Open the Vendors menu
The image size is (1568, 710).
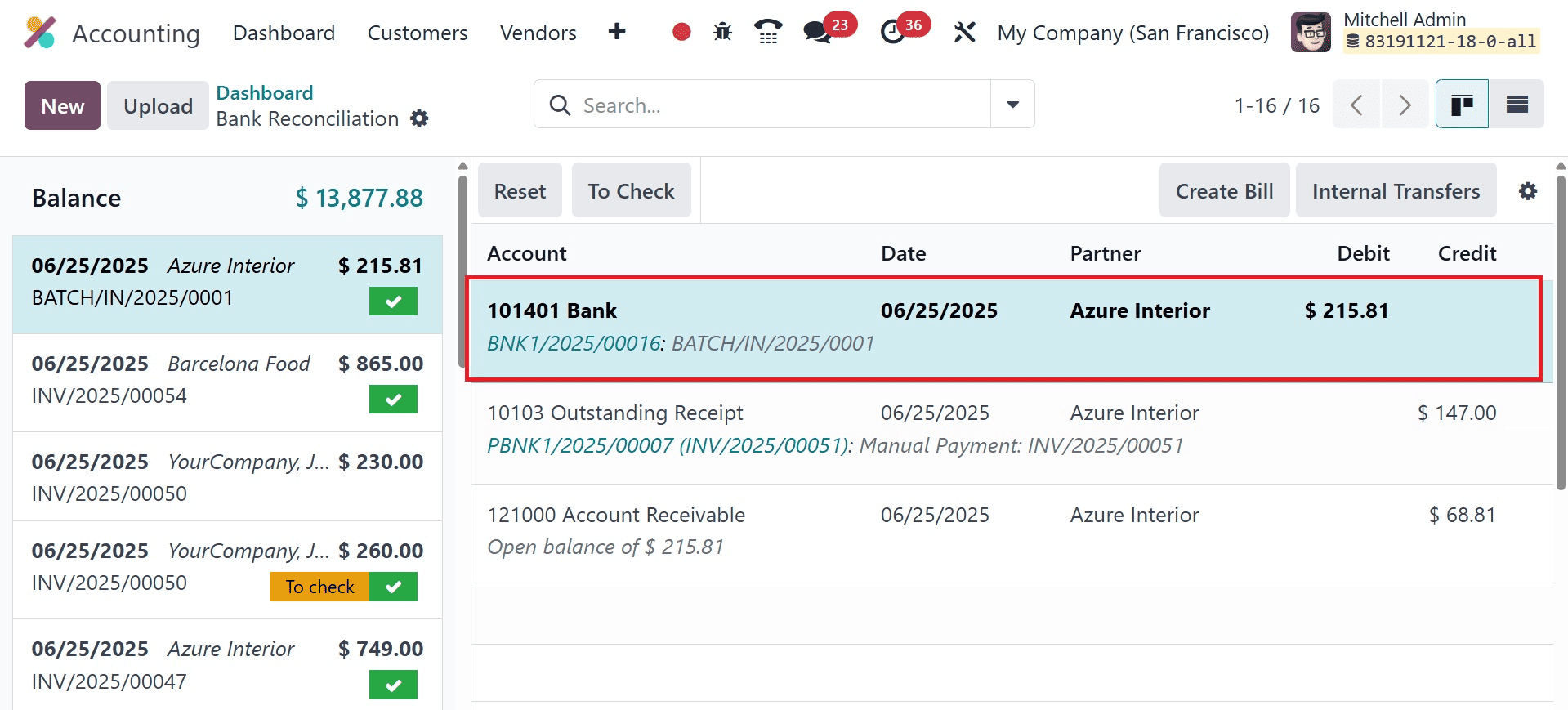tap(538, 33)
